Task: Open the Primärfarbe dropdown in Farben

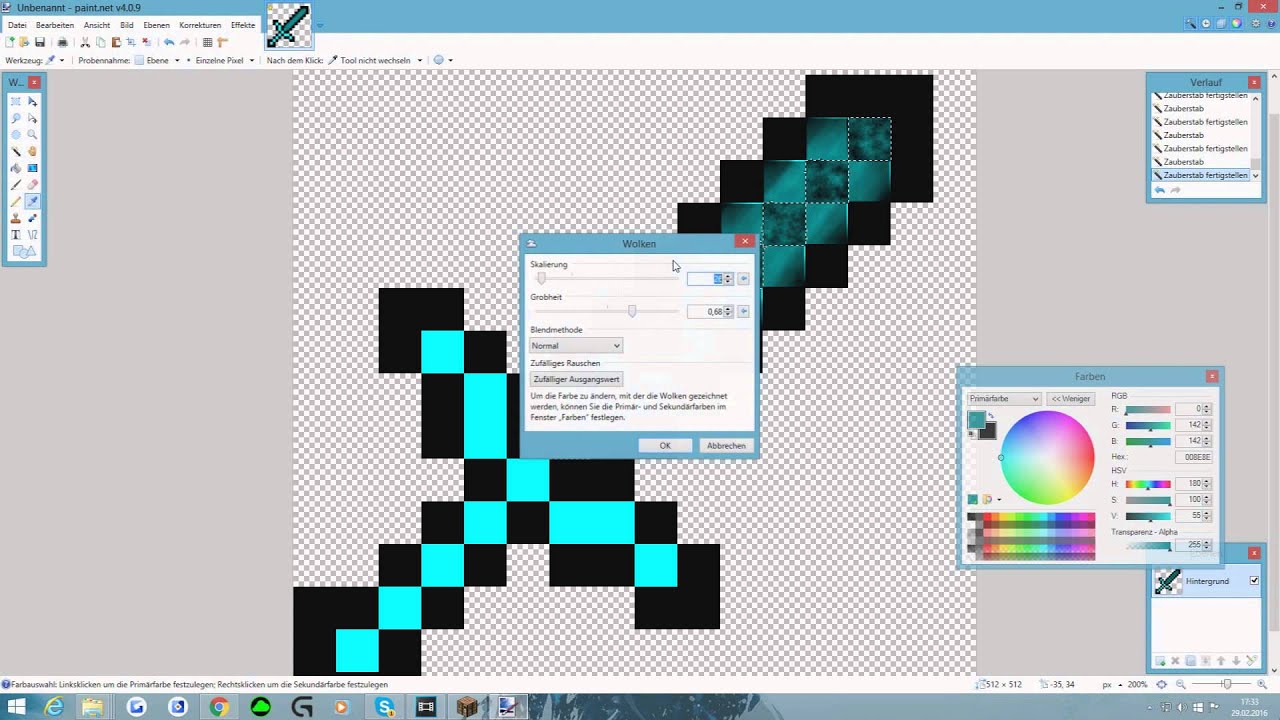Action: click(x=1004, y=399)
